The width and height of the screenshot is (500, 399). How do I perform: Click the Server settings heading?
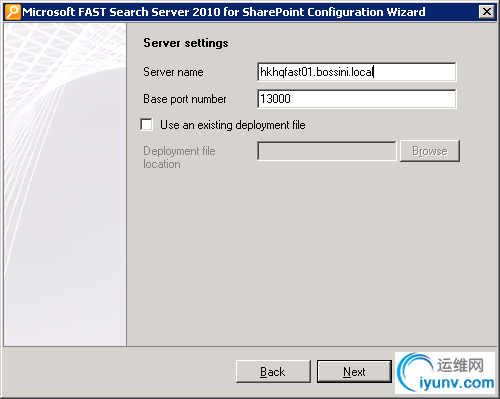click(186, 43)
